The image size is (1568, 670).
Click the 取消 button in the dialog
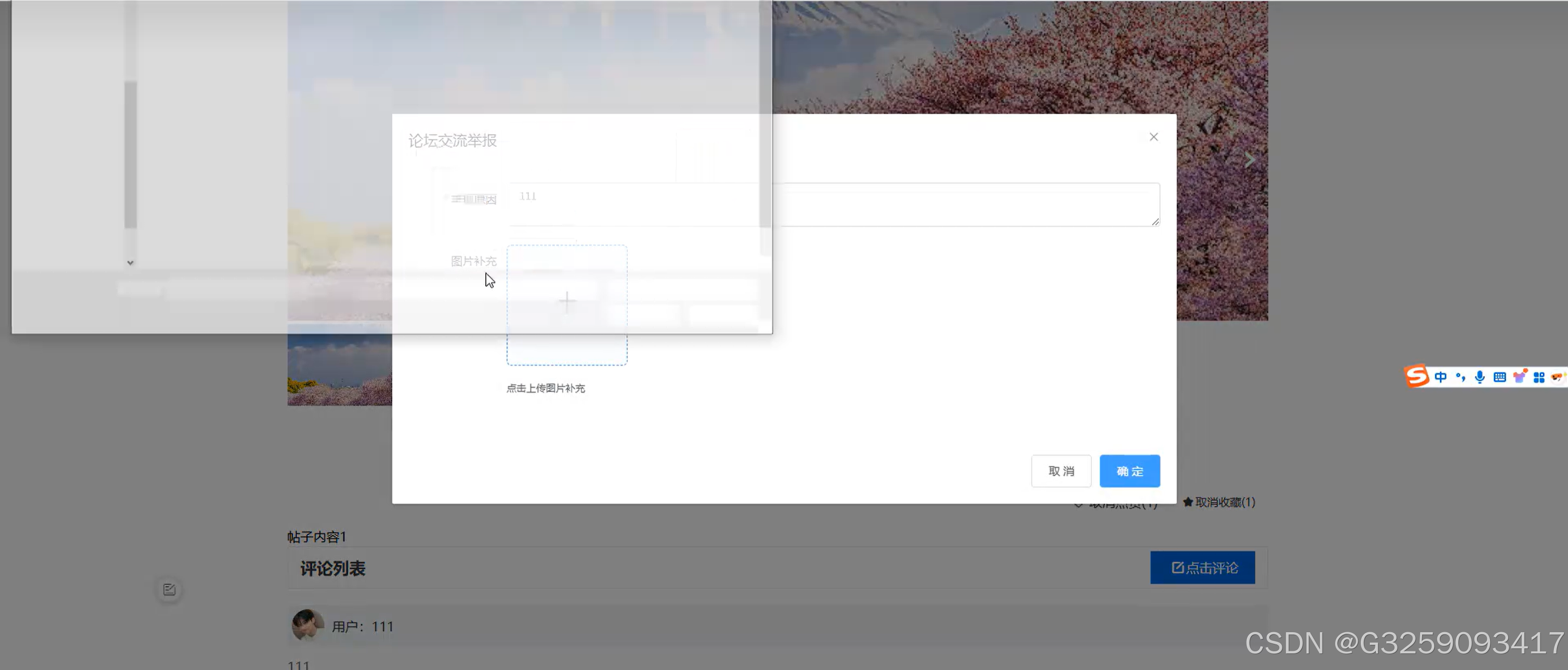(x=1061, y=471)
